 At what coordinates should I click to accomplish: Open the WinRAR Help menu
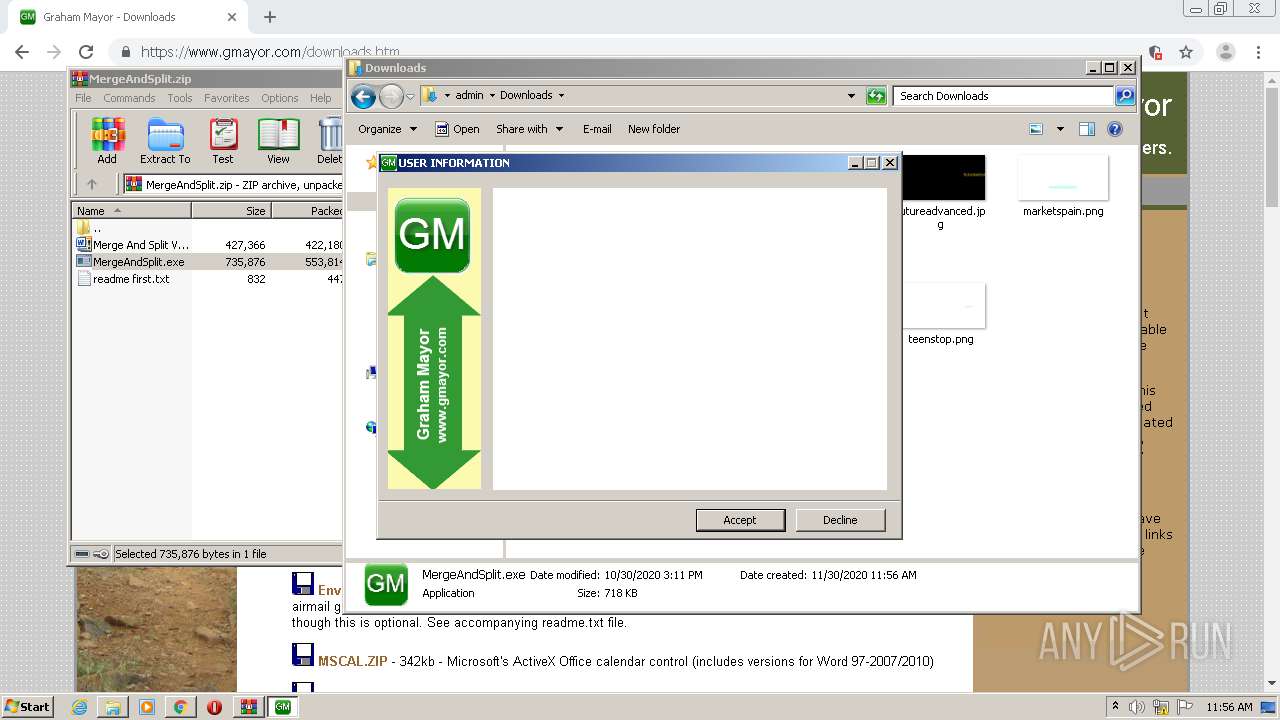coord(321,98)
